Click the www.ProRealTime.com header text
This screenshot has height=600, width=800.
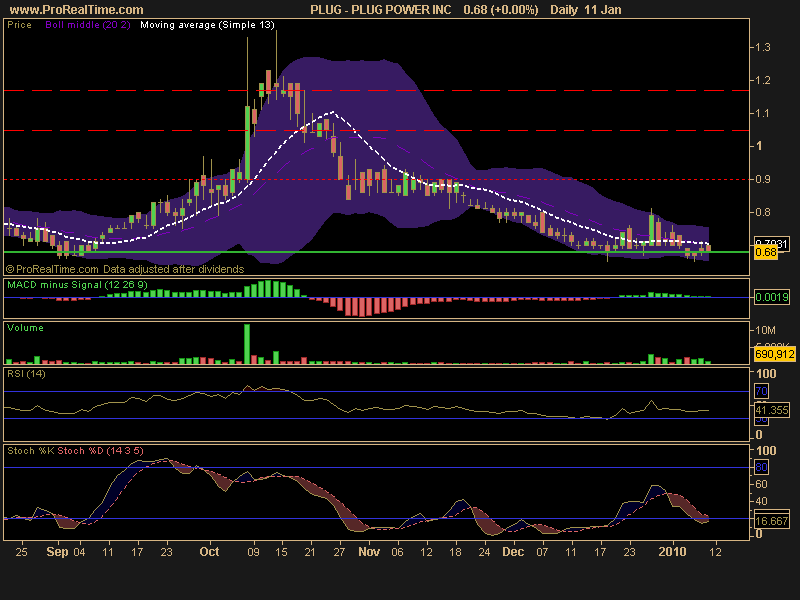point(77,9)
